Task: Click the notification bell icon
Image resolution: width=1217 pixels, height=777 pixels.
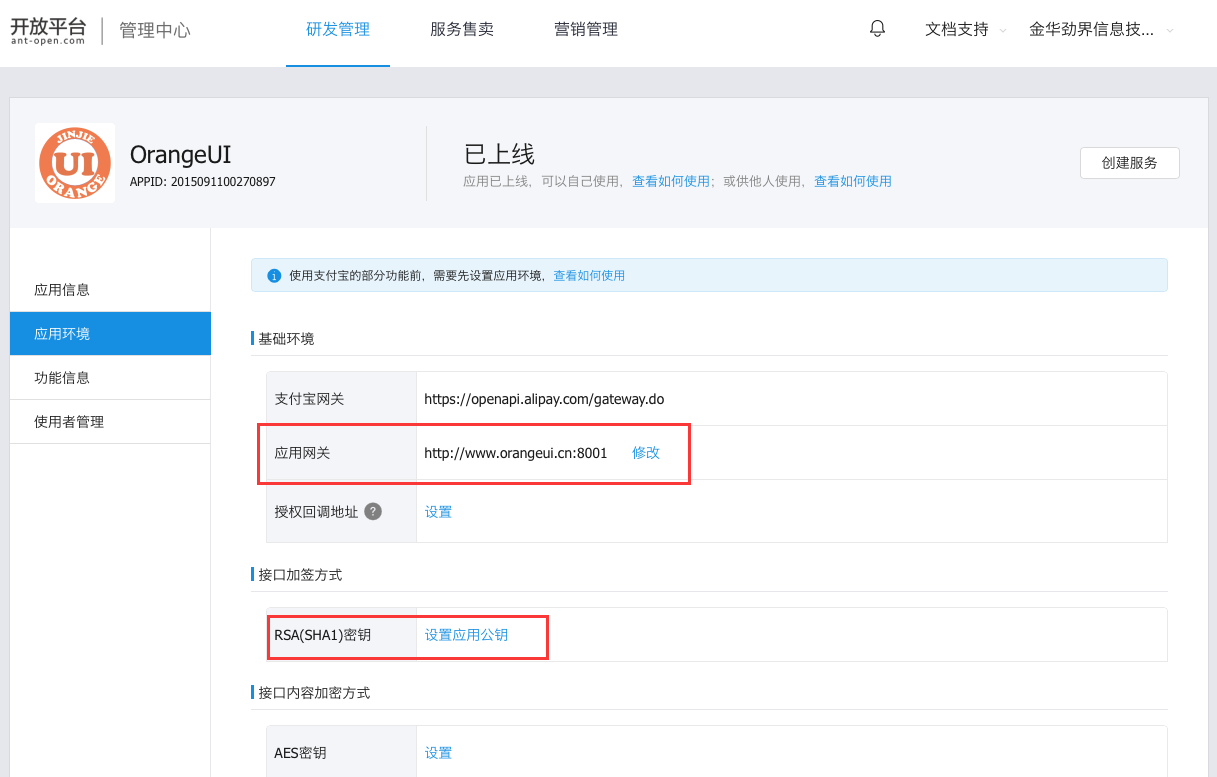Action: [x=877, y=29]
